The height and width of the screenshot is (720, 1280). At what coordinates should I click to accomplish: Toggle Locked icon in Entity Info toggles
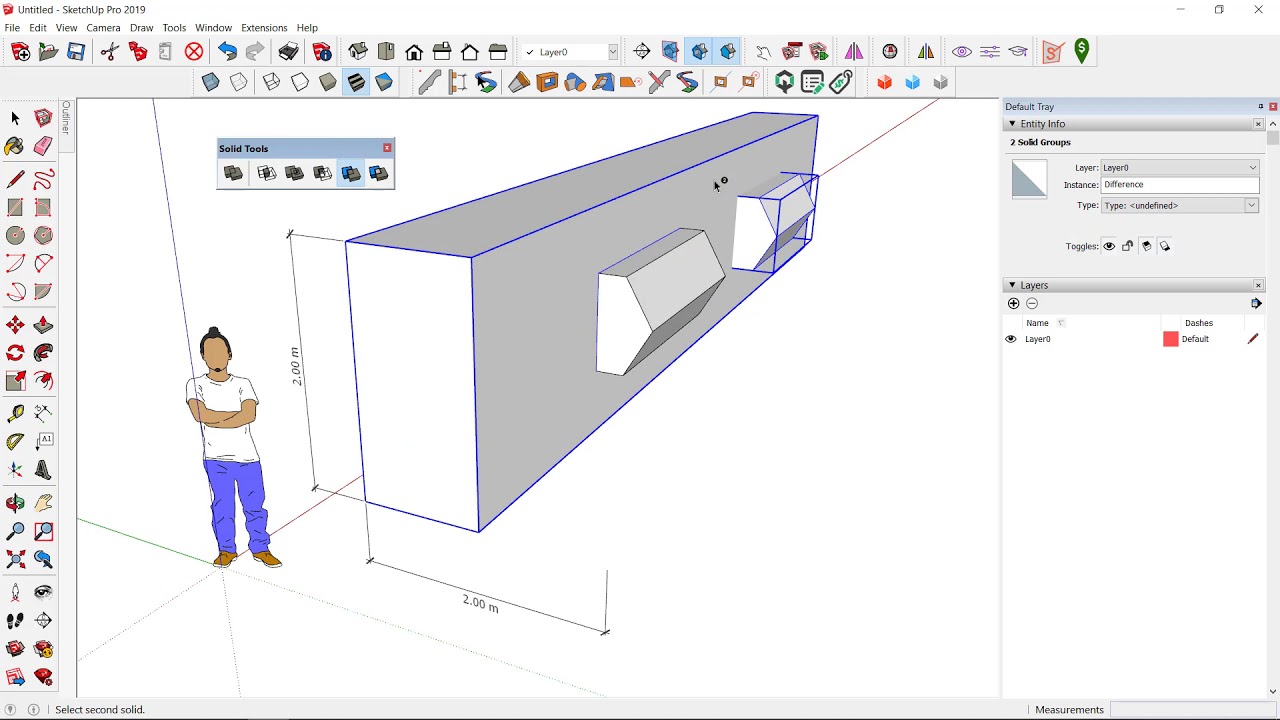point(1128,246)
